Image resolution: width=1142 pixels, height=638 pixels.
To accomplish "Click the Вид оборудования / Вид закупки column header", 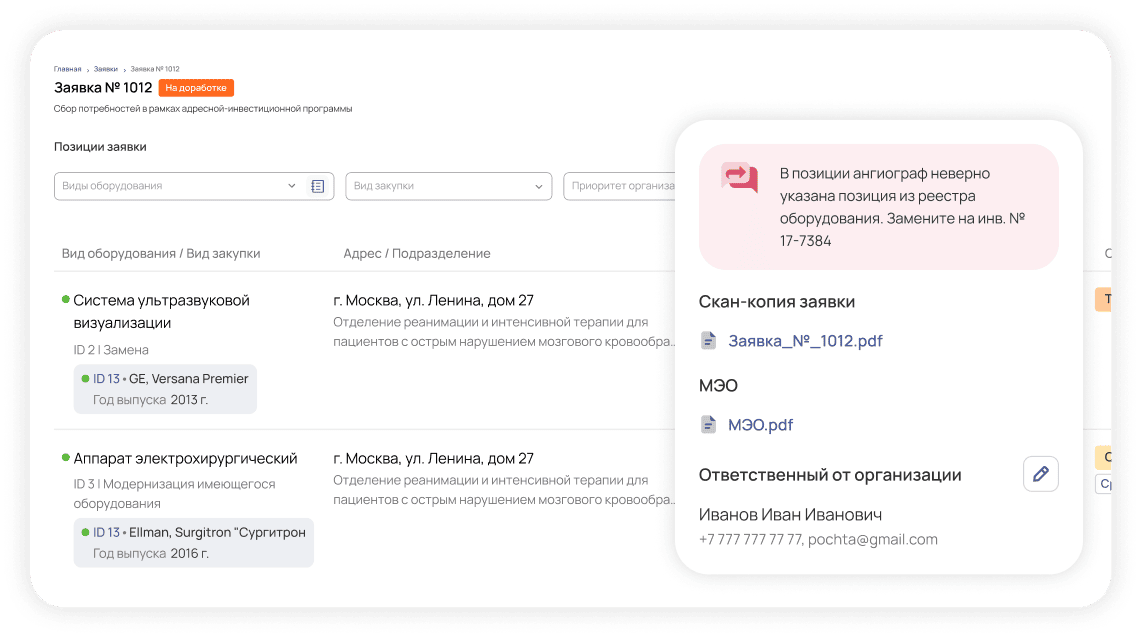I will tap(161, 253).
